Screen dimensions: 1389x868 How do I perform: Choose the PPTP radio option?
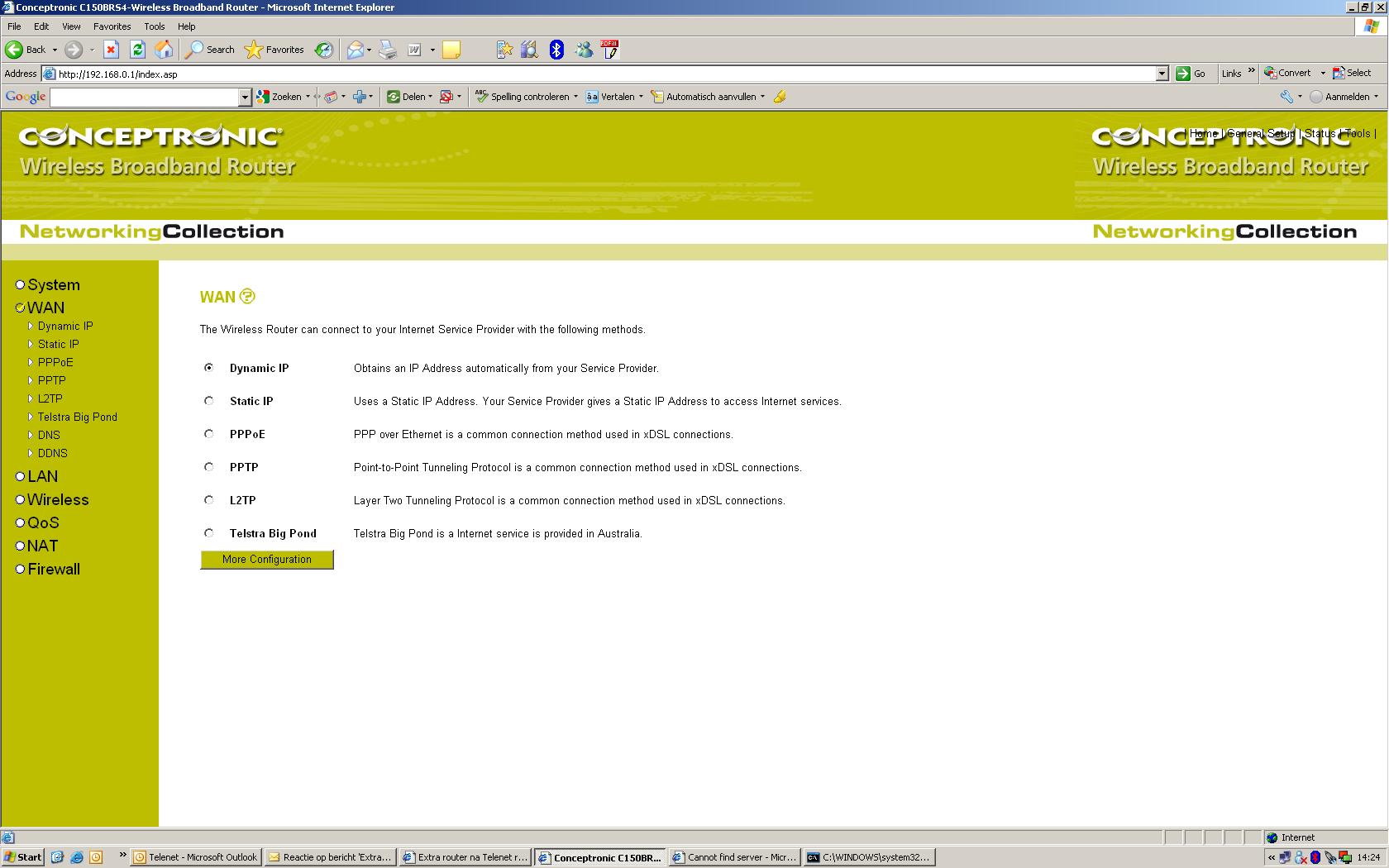209,467
